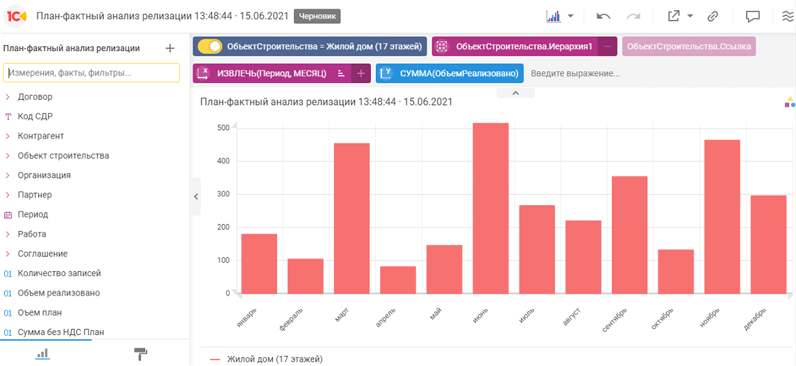Click the ноябрь bar in chart
This screenshot has height=366, width=796.
(722, 217)
